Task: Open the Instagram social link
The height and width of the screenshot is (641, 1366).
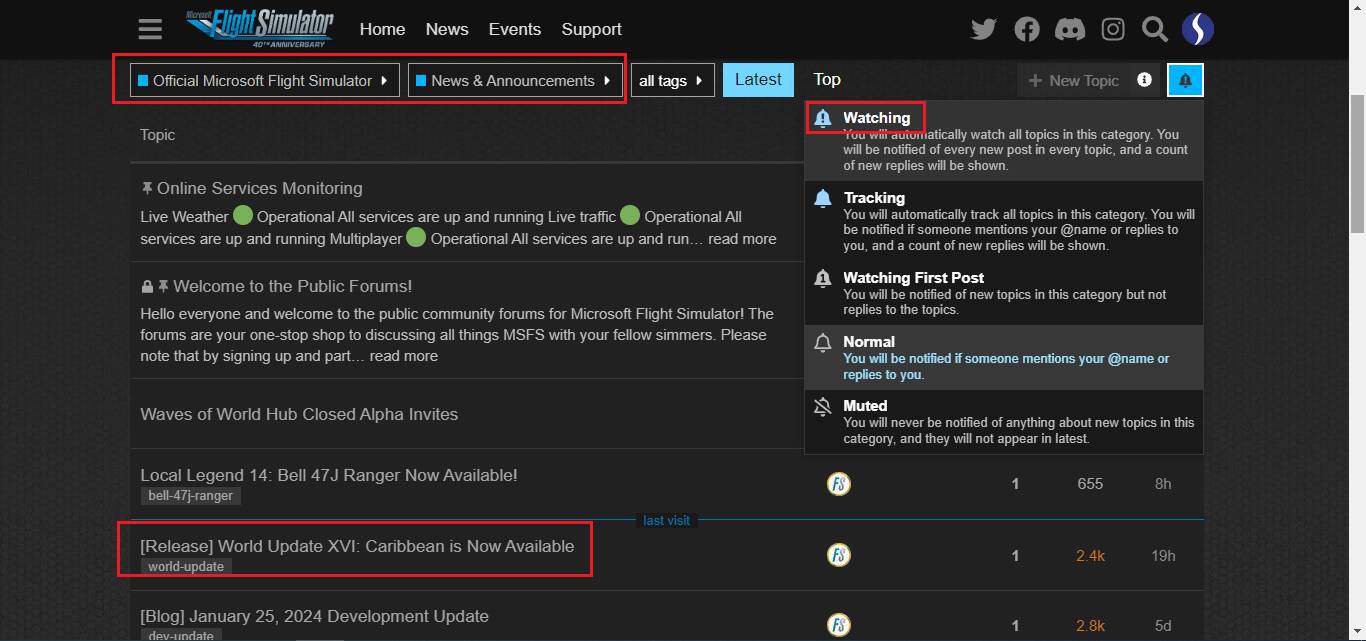Action: click(x=1113, y=29)
